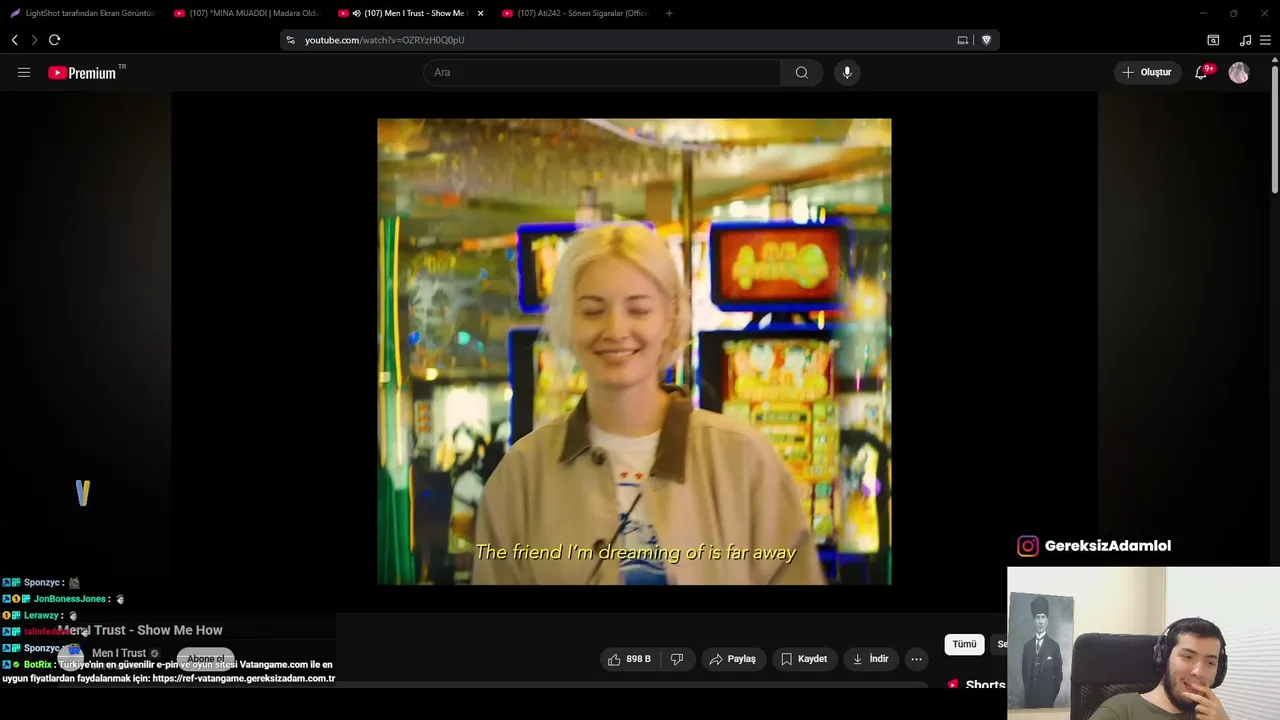Viewport: 1280px width, 720px height.
Task: Click the Paylaş share button
Action: (732, 659)
